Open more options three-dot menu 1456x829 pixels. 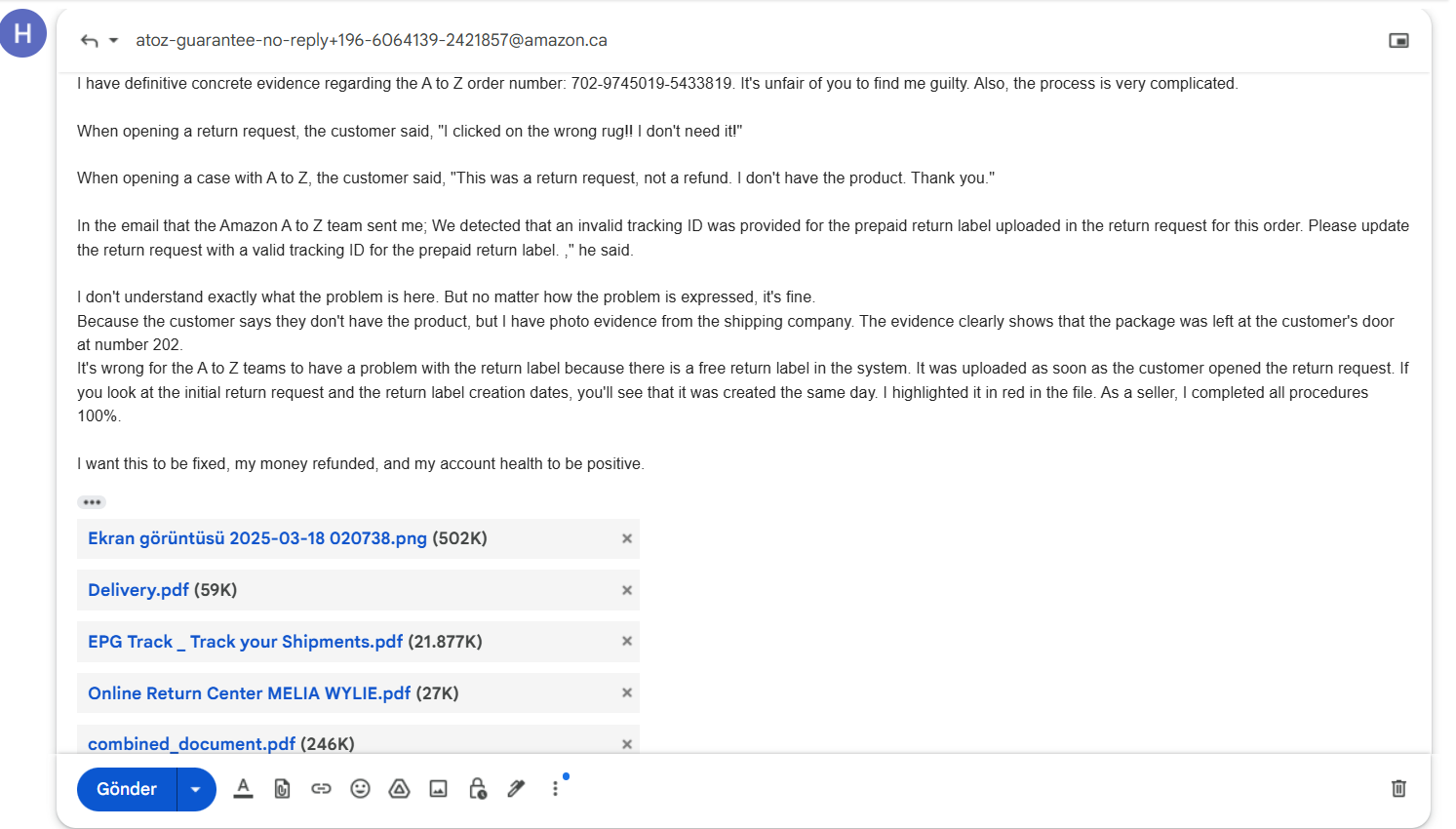coord(555,789)
